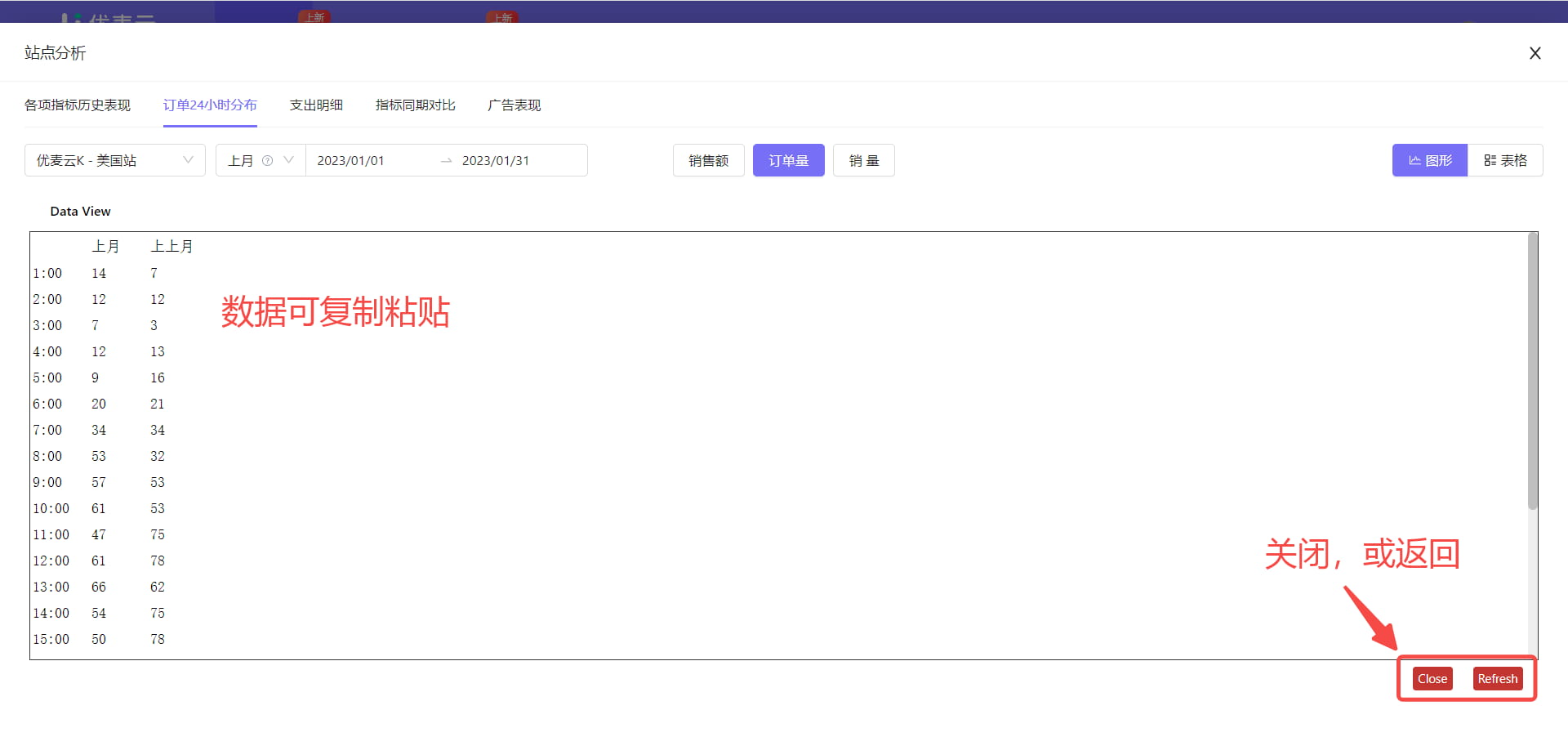Screen dimensions: 1568x737
Task: Click the 15:00 row label
Action: (x=51, y=639)
